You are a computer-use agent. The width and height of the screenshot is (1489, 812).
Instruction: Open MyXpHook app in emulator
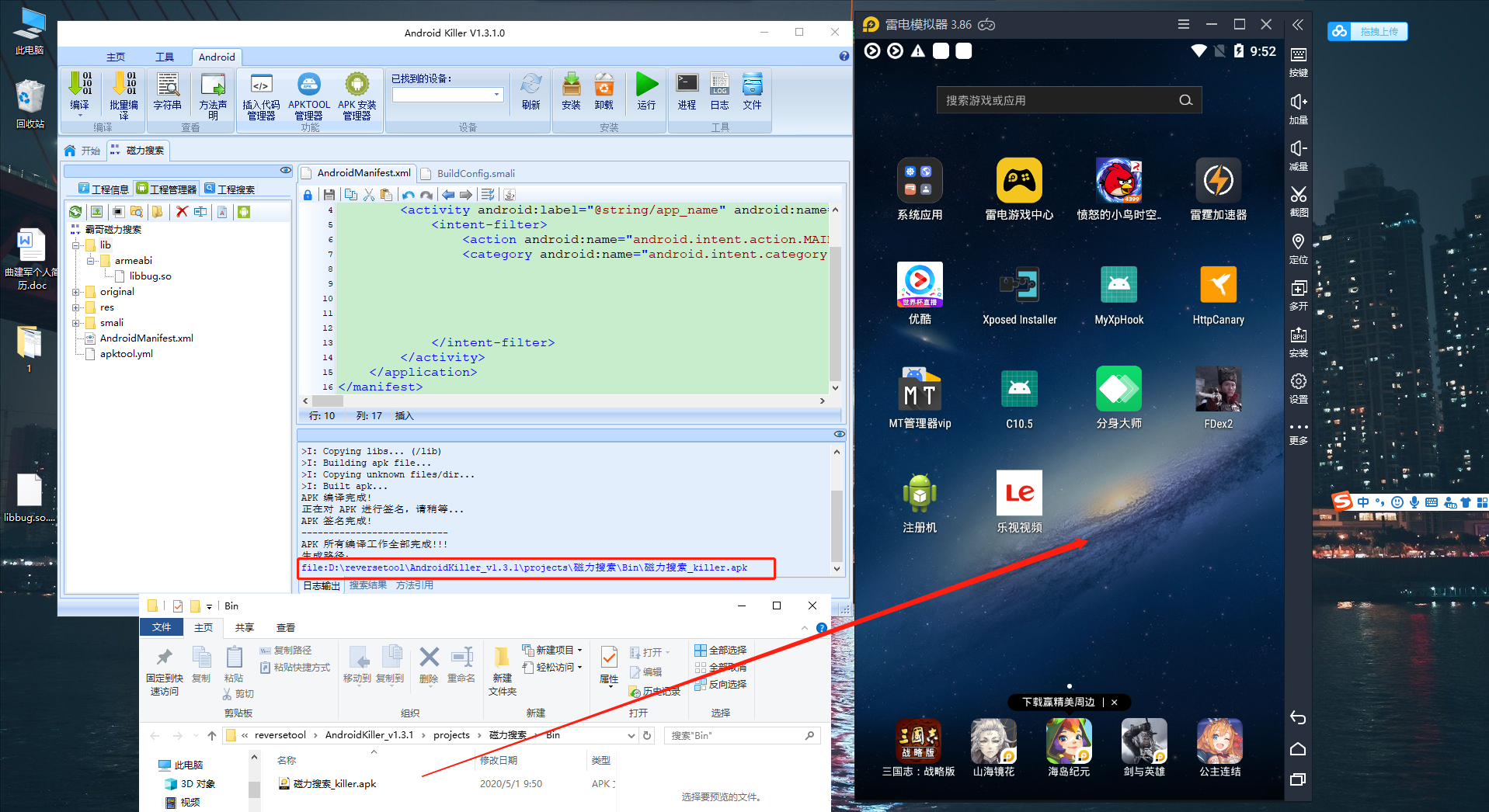click(1119, 293)
